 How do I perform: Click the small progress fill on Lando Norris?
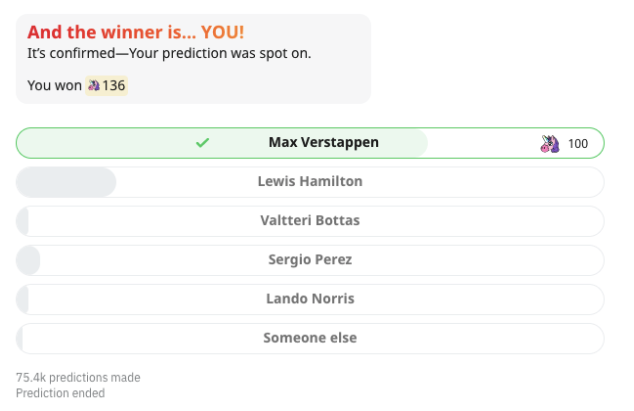[23, 299]
